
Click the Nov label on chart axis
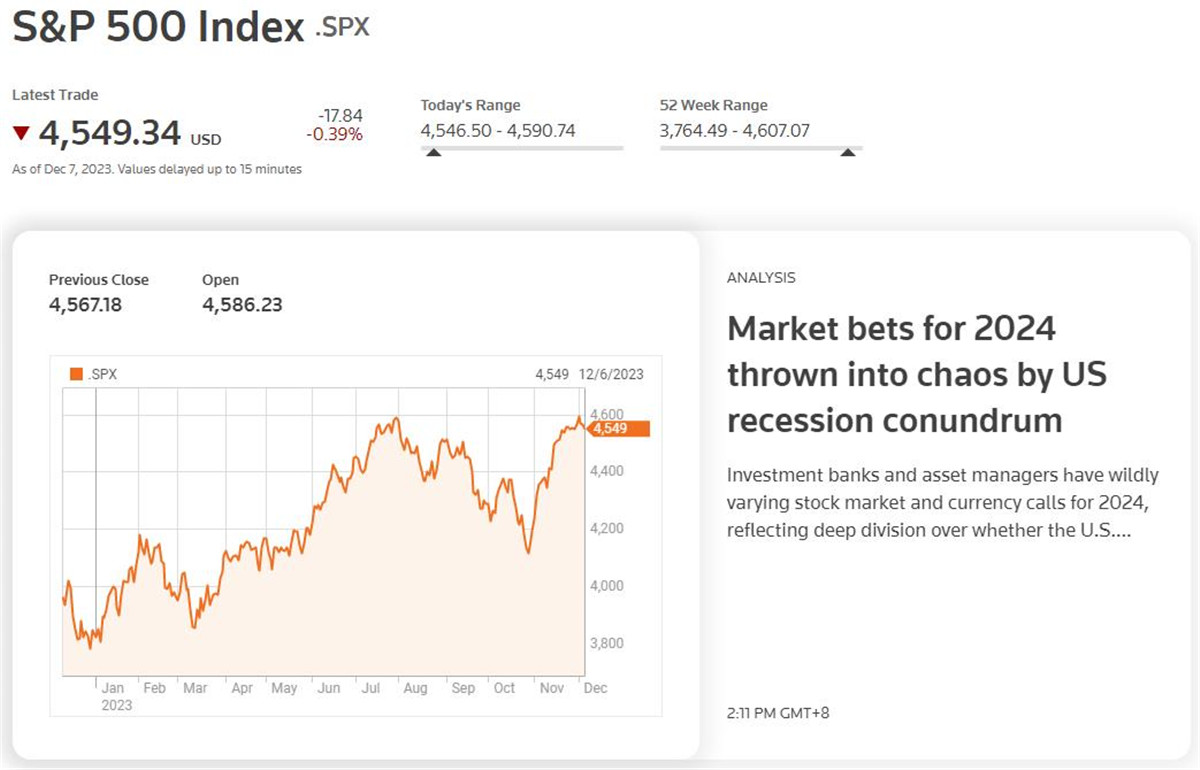point(552,688)
